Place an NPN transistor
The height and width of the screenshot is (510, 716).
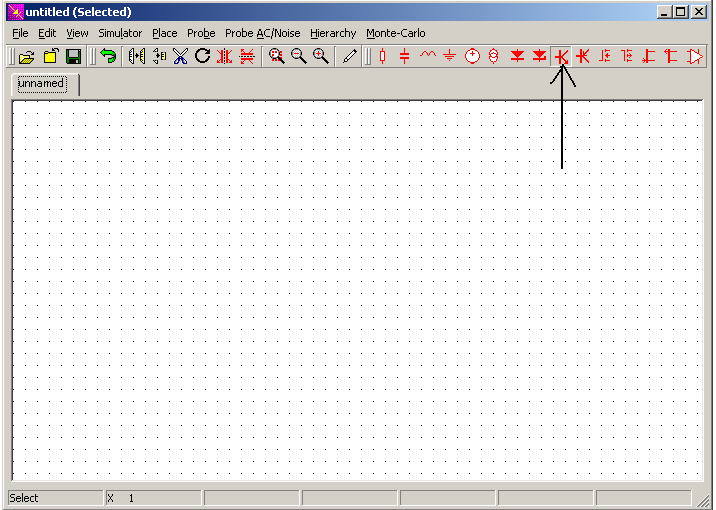[x=561, y=57]
